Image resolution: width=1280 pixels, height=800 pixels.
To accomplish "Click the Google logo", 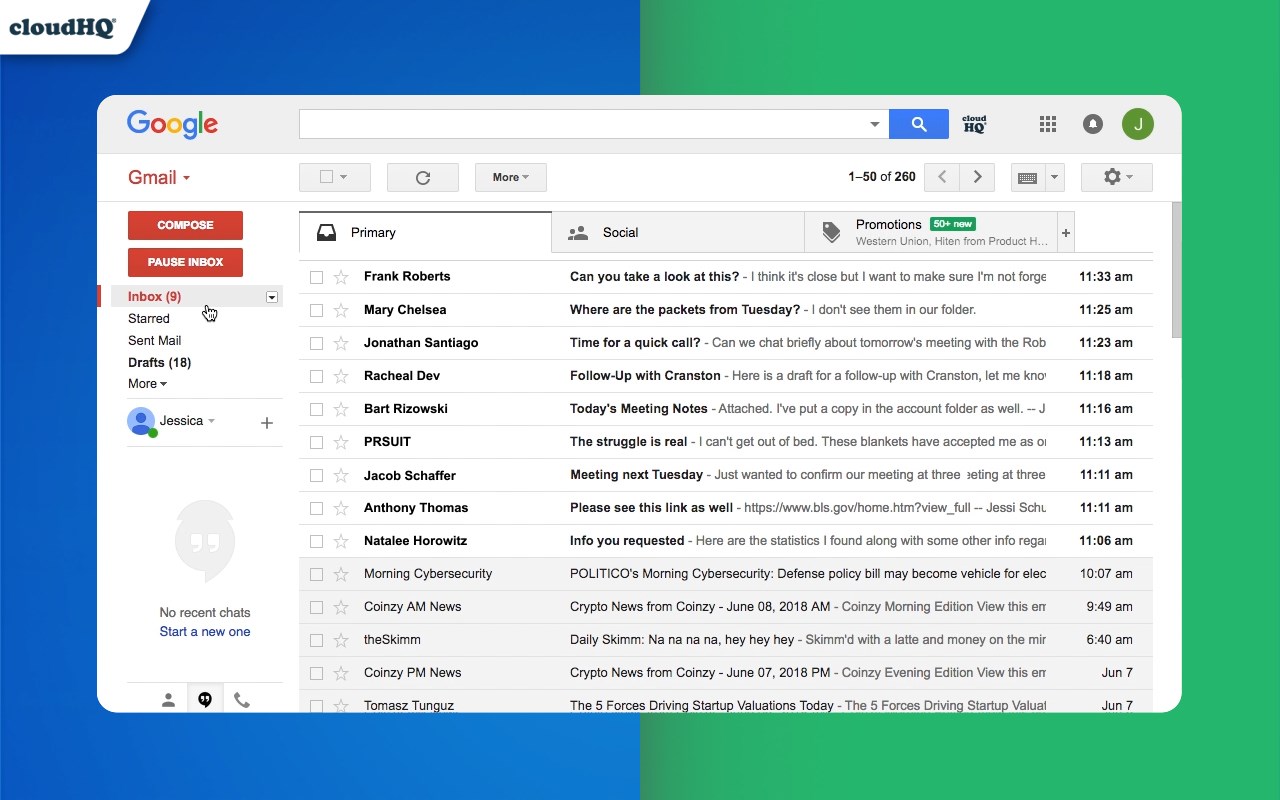I will point(172,124).
